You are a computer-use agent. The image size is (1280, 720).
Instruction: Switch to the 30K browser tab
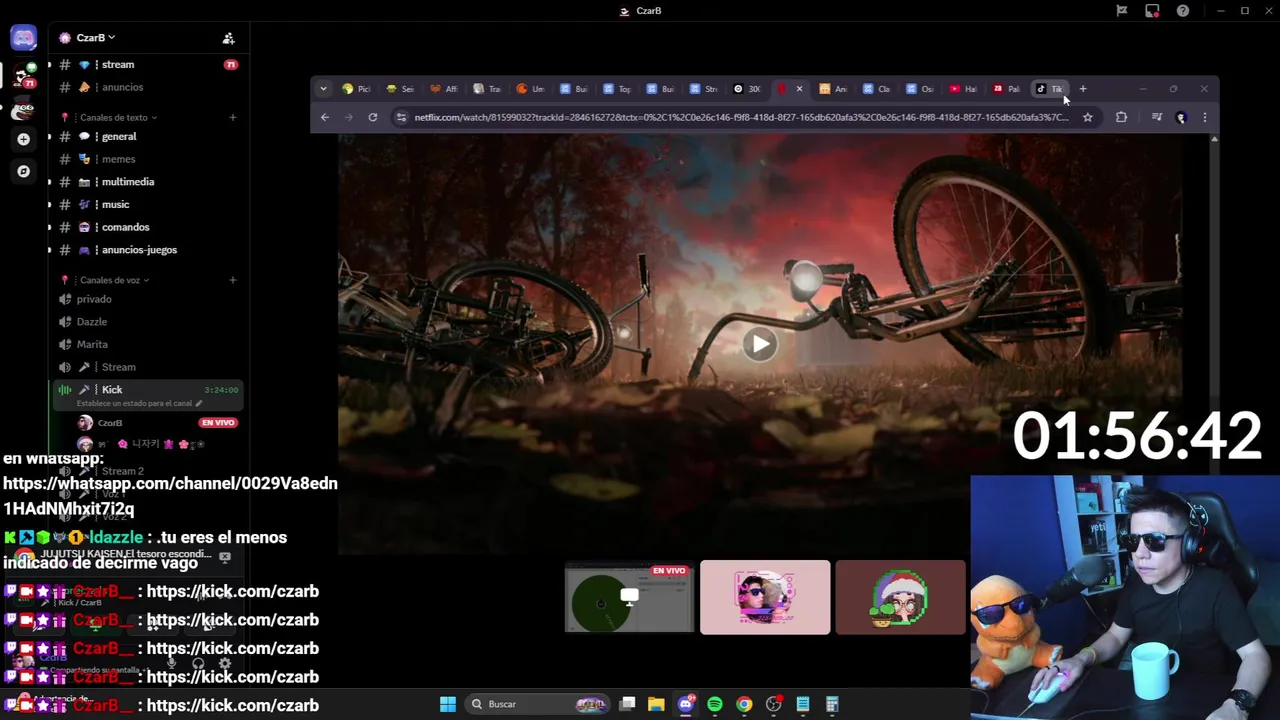(x=747, y=89)
